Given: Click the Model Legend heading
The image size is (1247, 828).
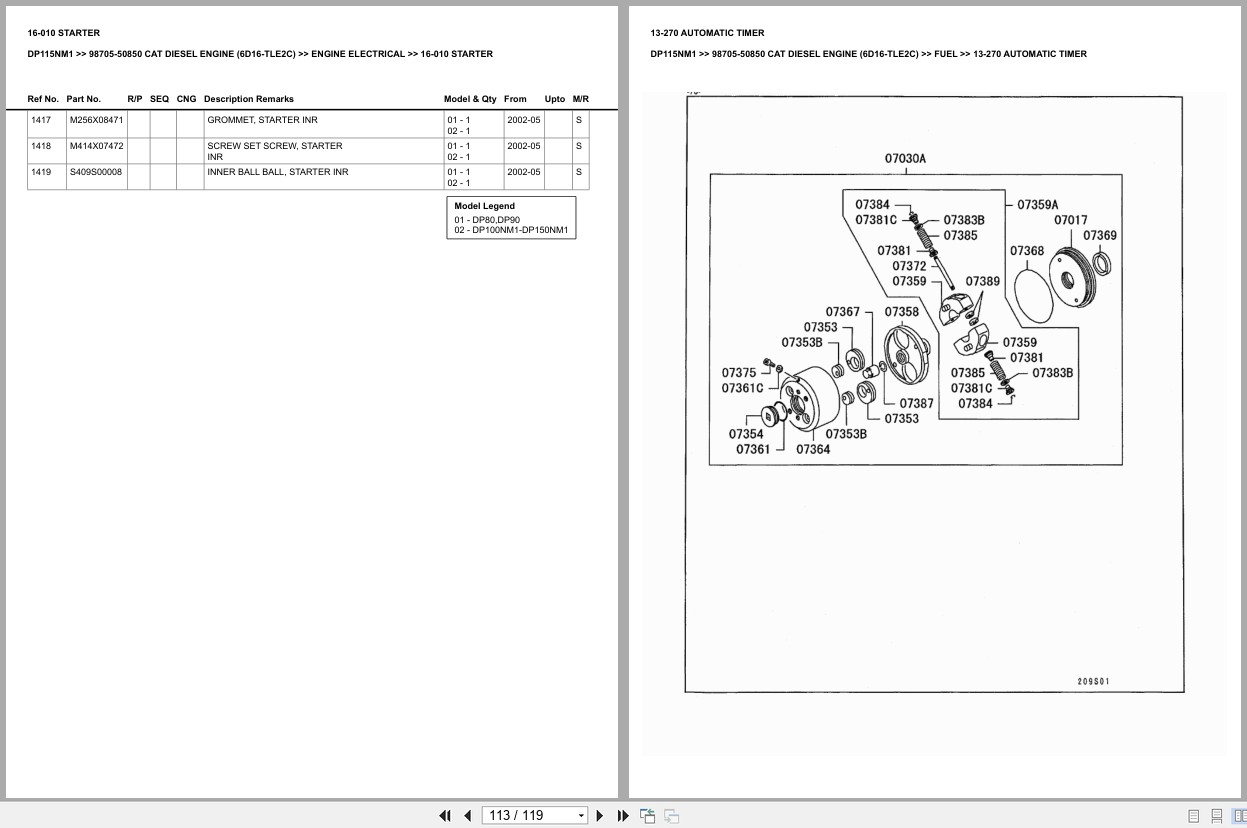Looking at the screenshot, I should [485, 206].
